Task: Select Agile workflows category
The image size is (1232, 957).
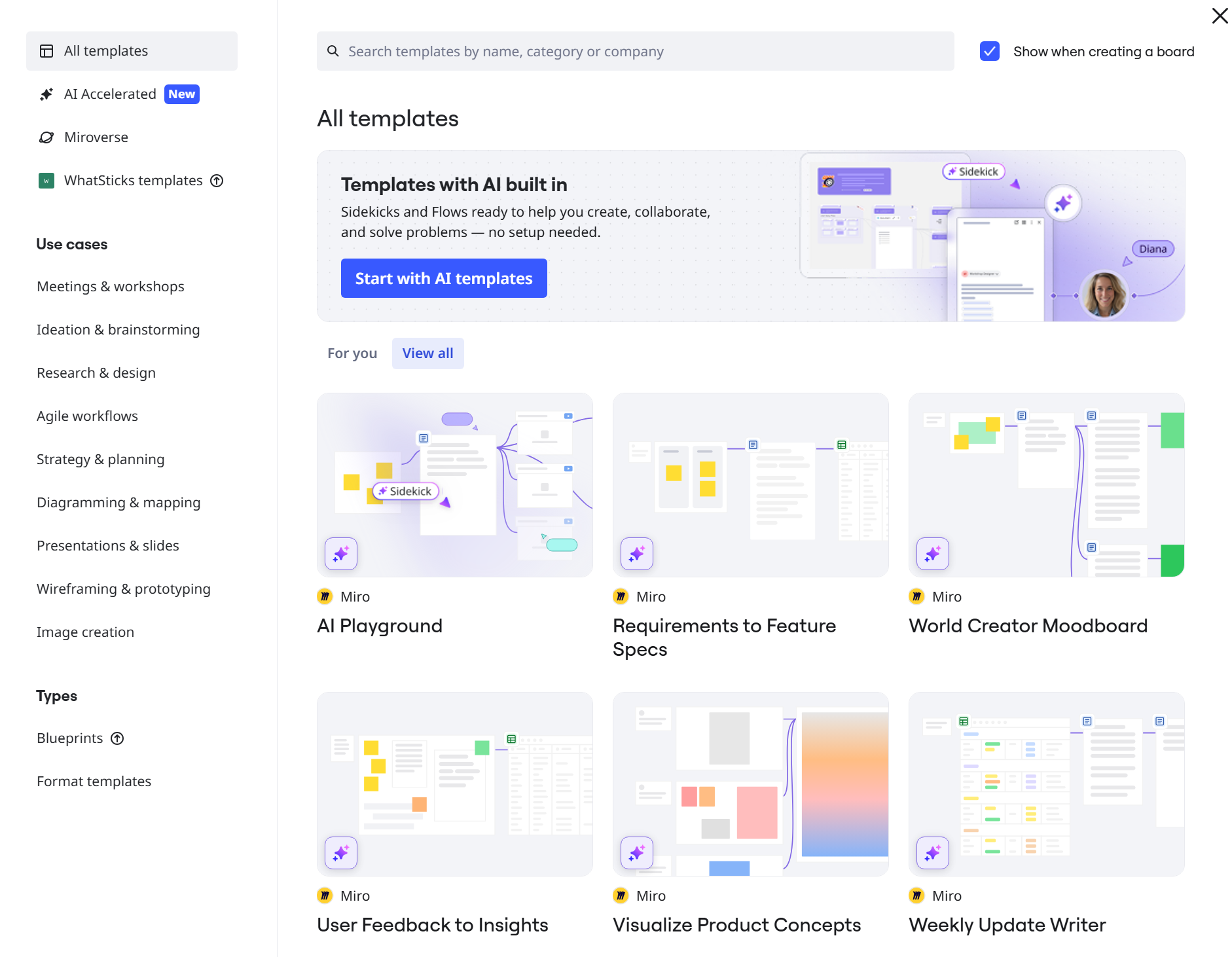Action: (x=87, y=416)
